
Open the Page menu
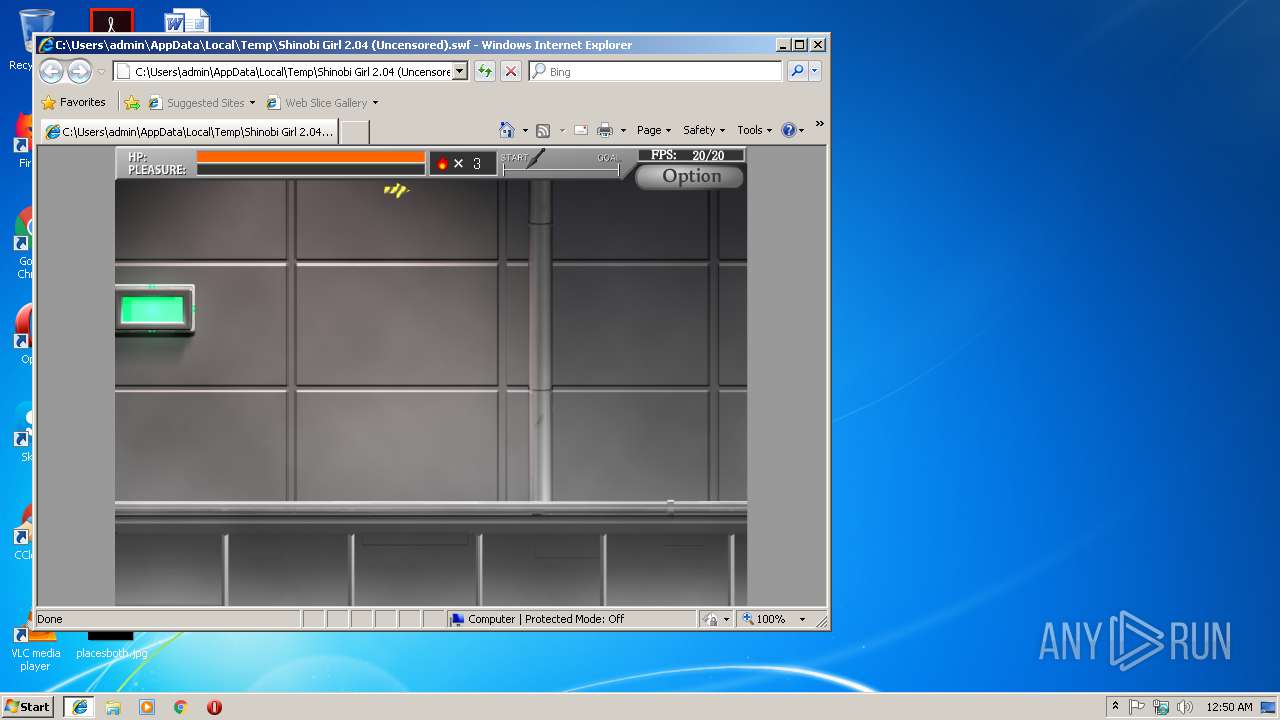click(654, 130)
